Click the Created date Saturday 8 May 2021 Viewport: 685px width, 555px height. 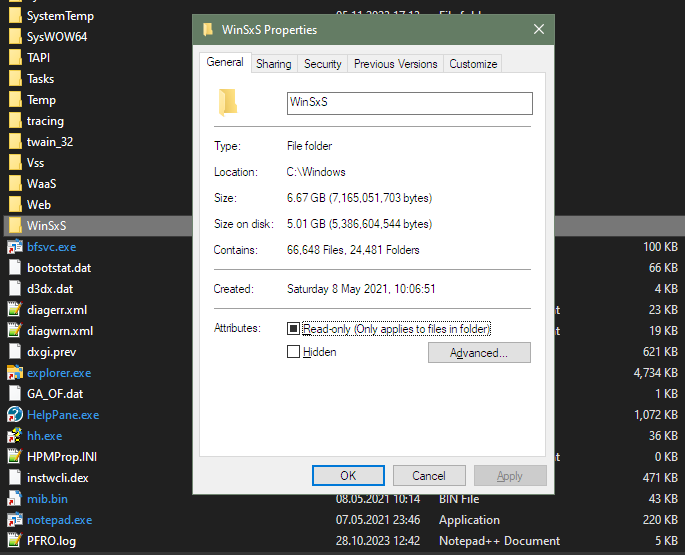361,289
